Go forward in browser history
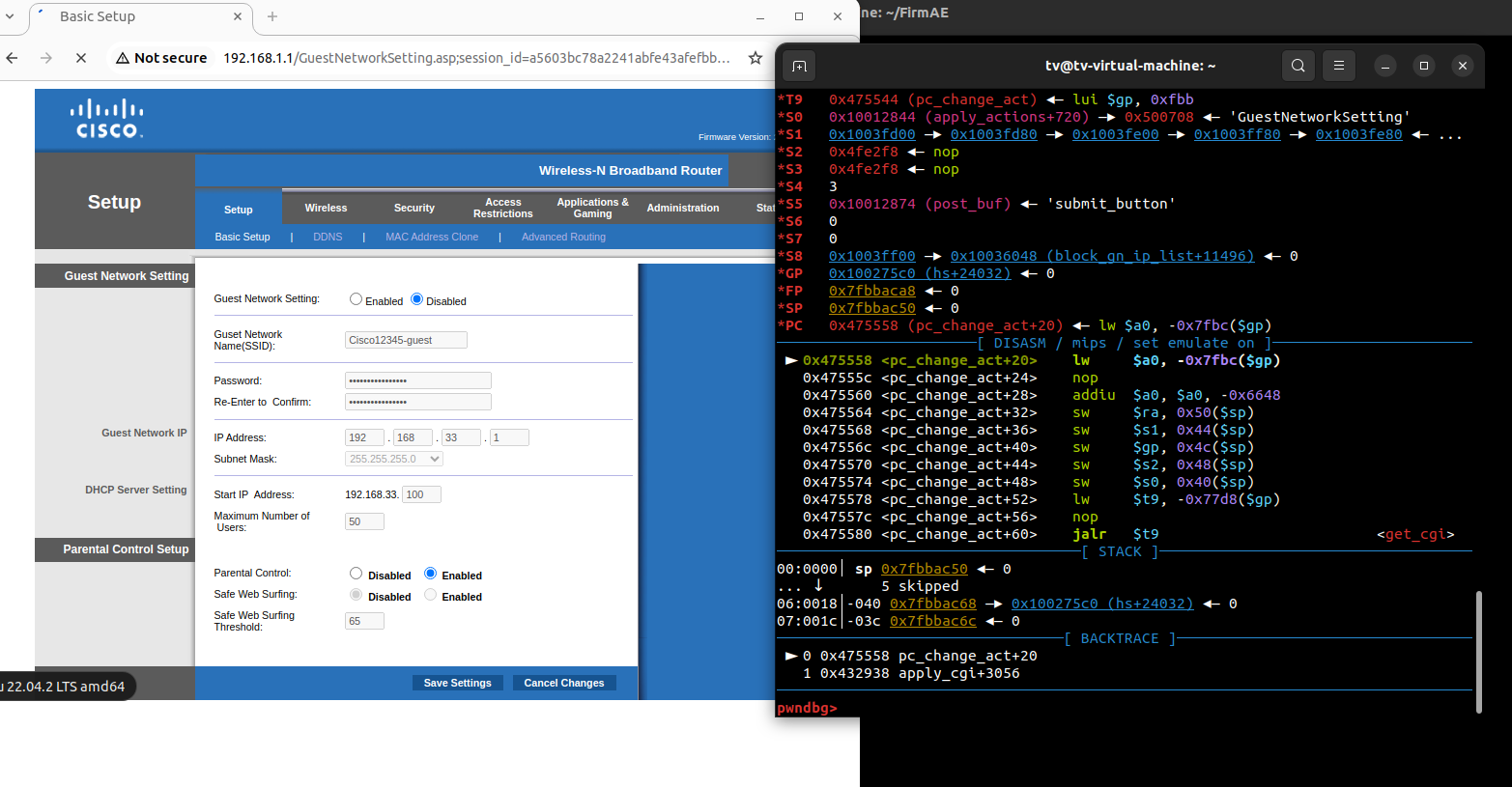1512x787 pixels. point(46,58)
